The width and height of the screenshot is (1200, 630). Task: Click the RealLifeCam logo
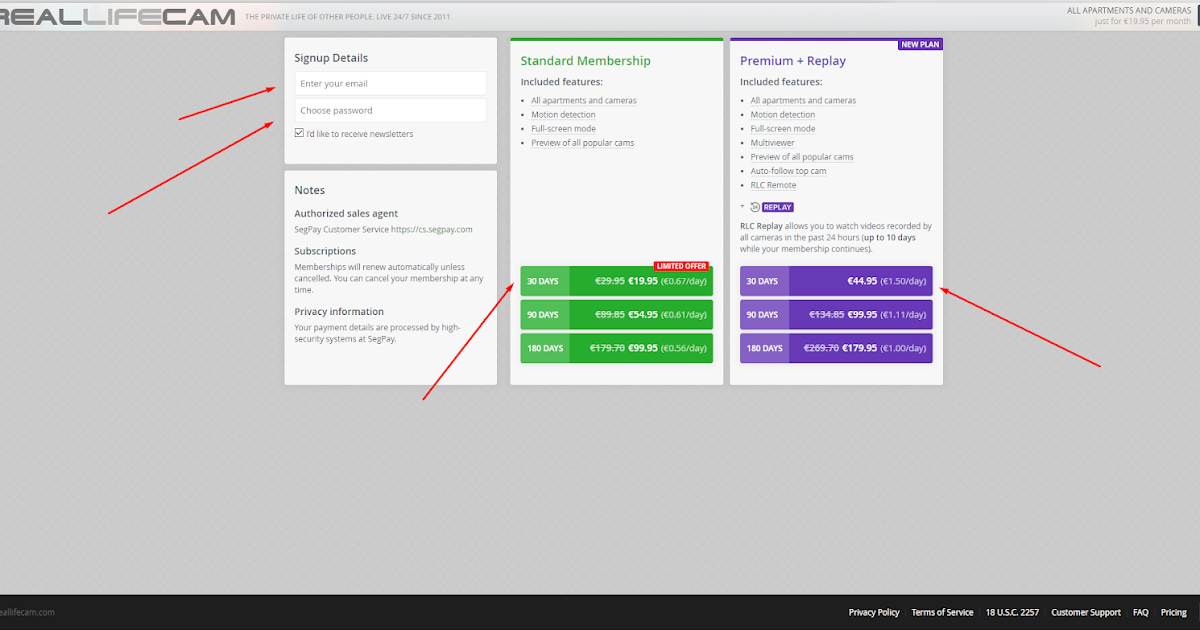(x=118, y=16)
